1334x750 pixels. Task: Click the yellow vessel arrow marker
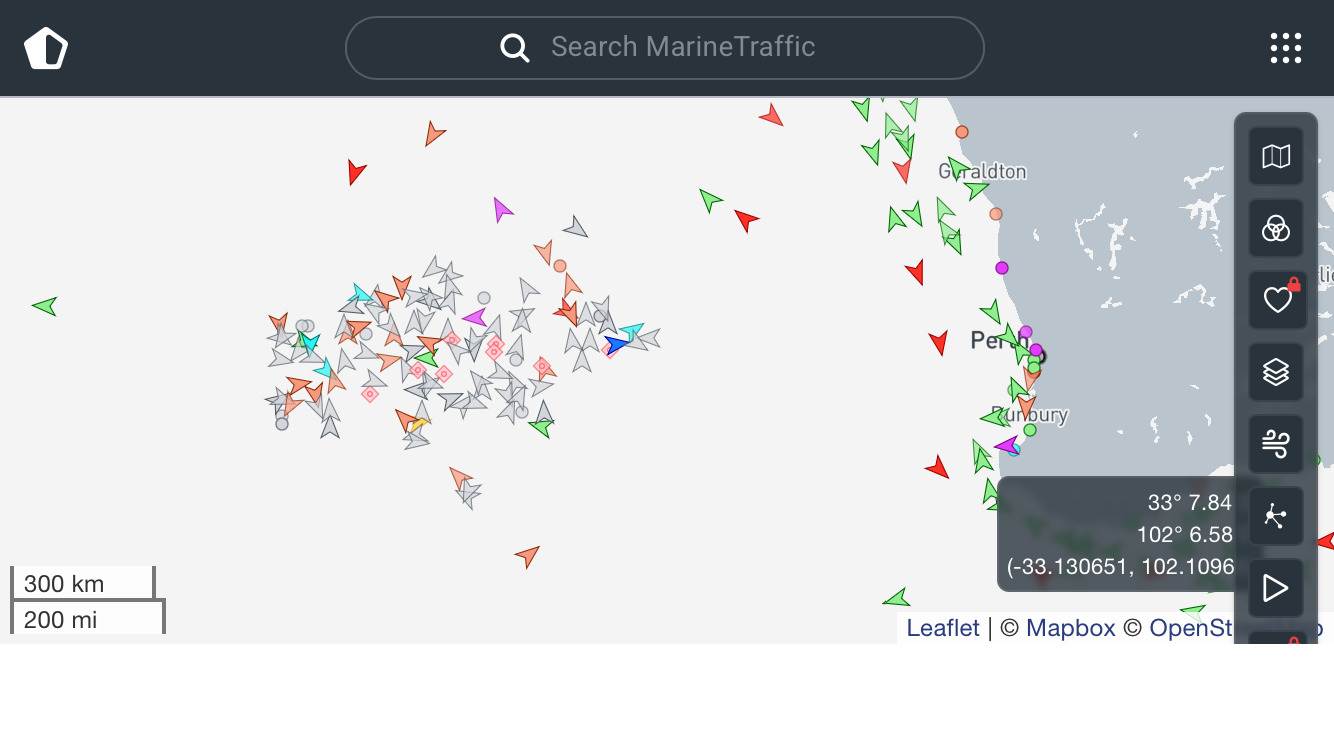[419, 426]
